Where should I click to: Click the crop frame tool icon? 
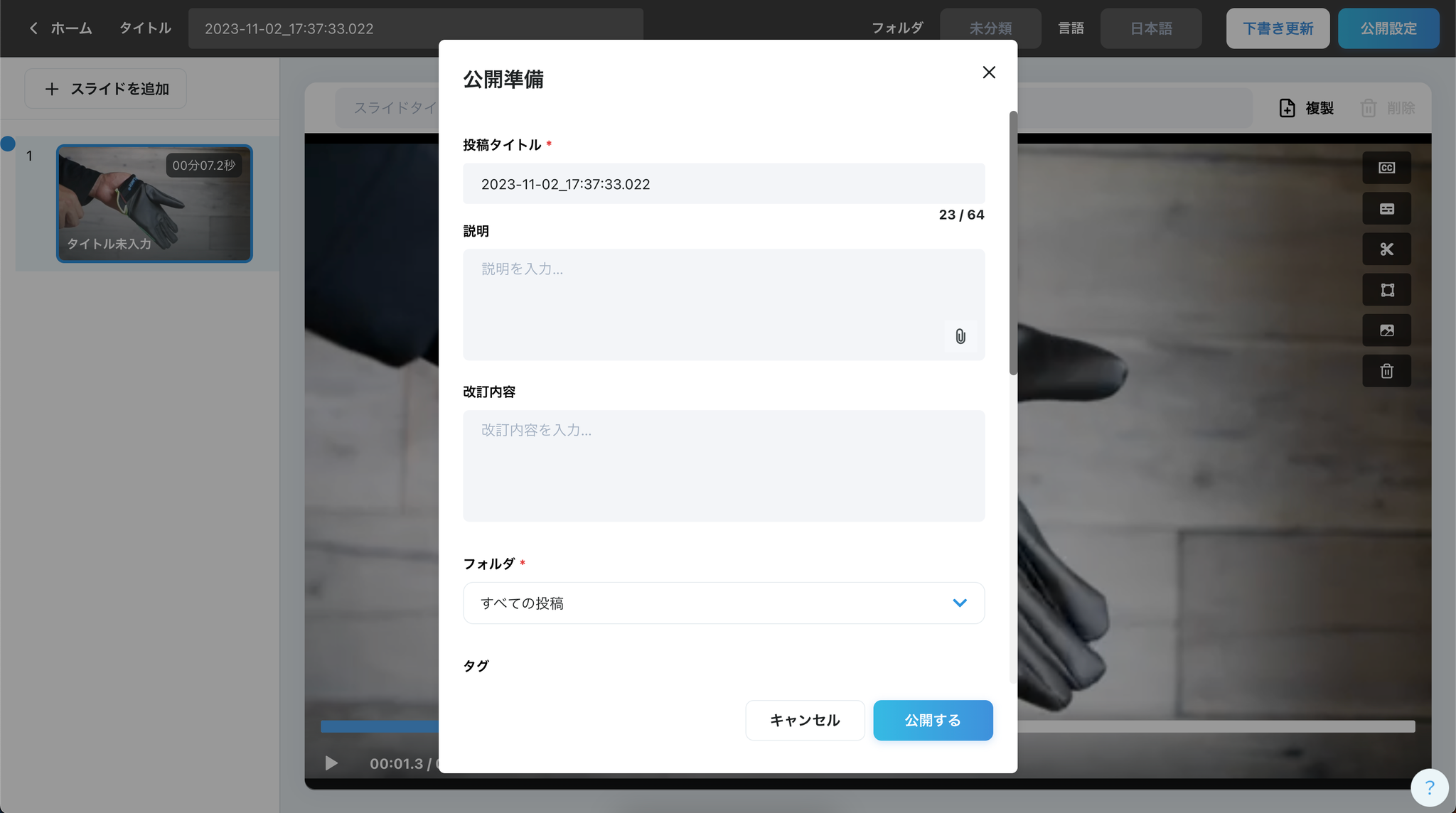(1386, 290)
